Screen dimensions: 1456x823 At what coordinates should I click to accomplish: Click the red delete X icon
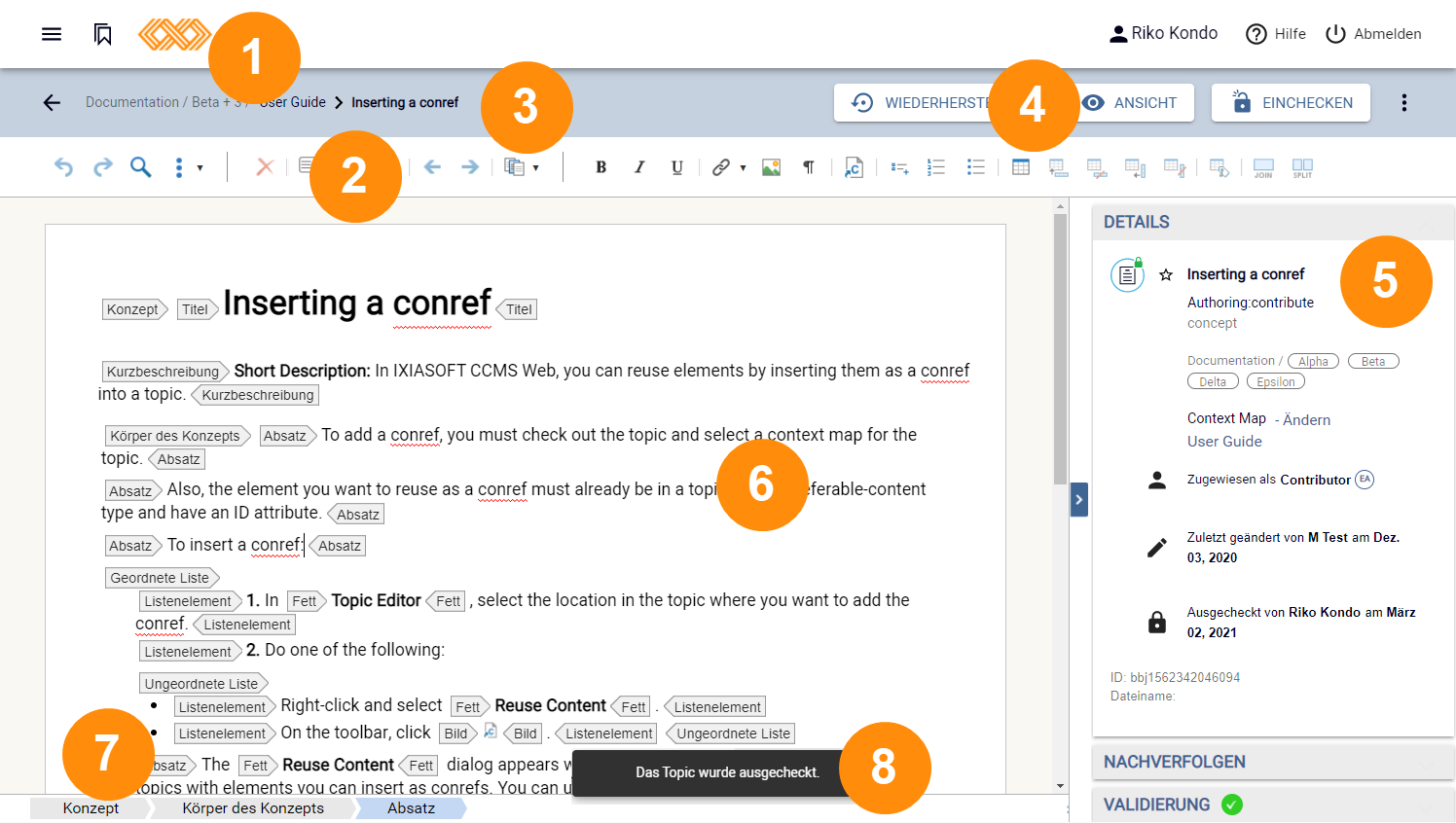click(x=265, y=167)
